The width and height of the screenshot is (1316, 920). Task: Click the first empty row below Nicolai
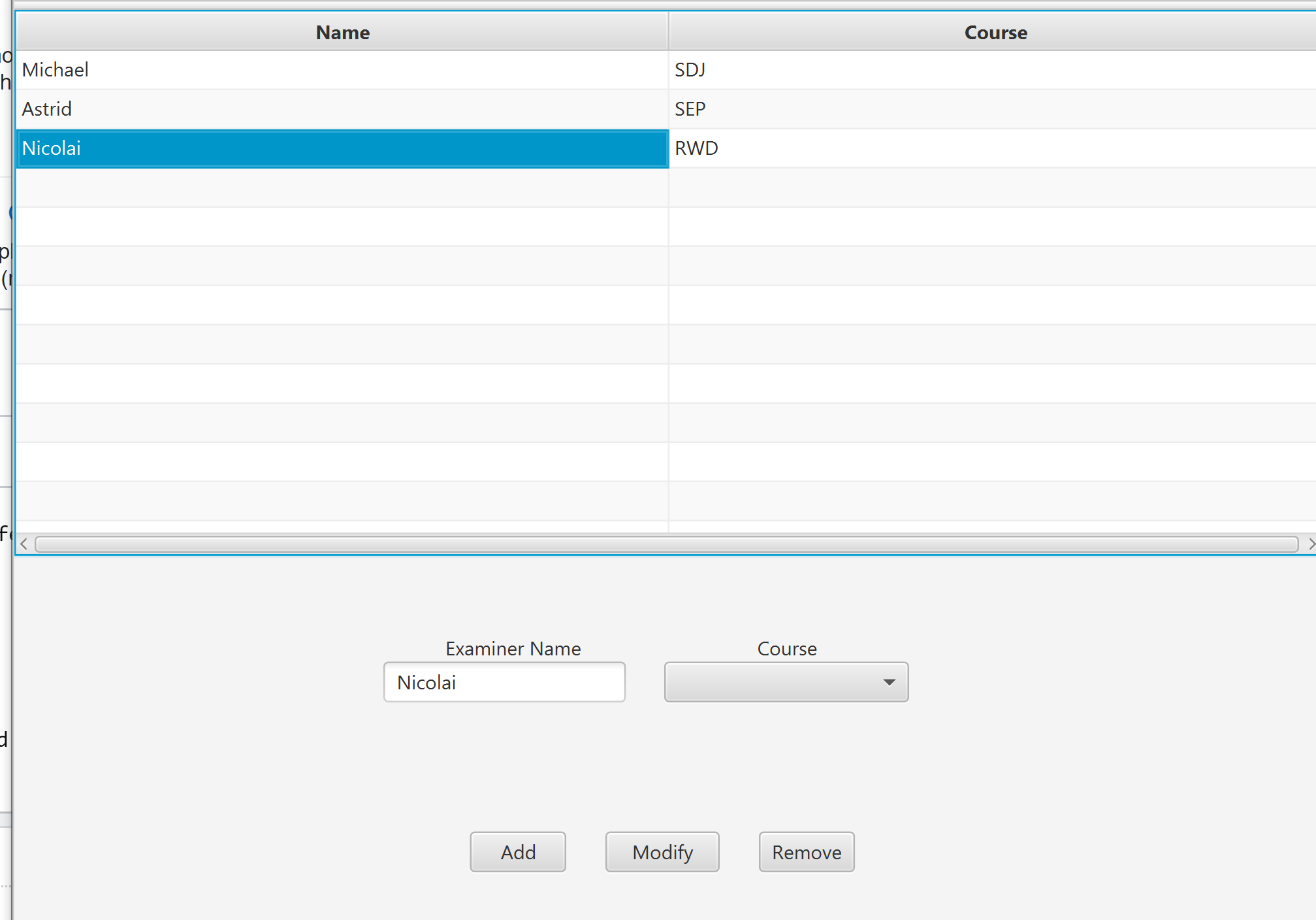coord(342,188)
